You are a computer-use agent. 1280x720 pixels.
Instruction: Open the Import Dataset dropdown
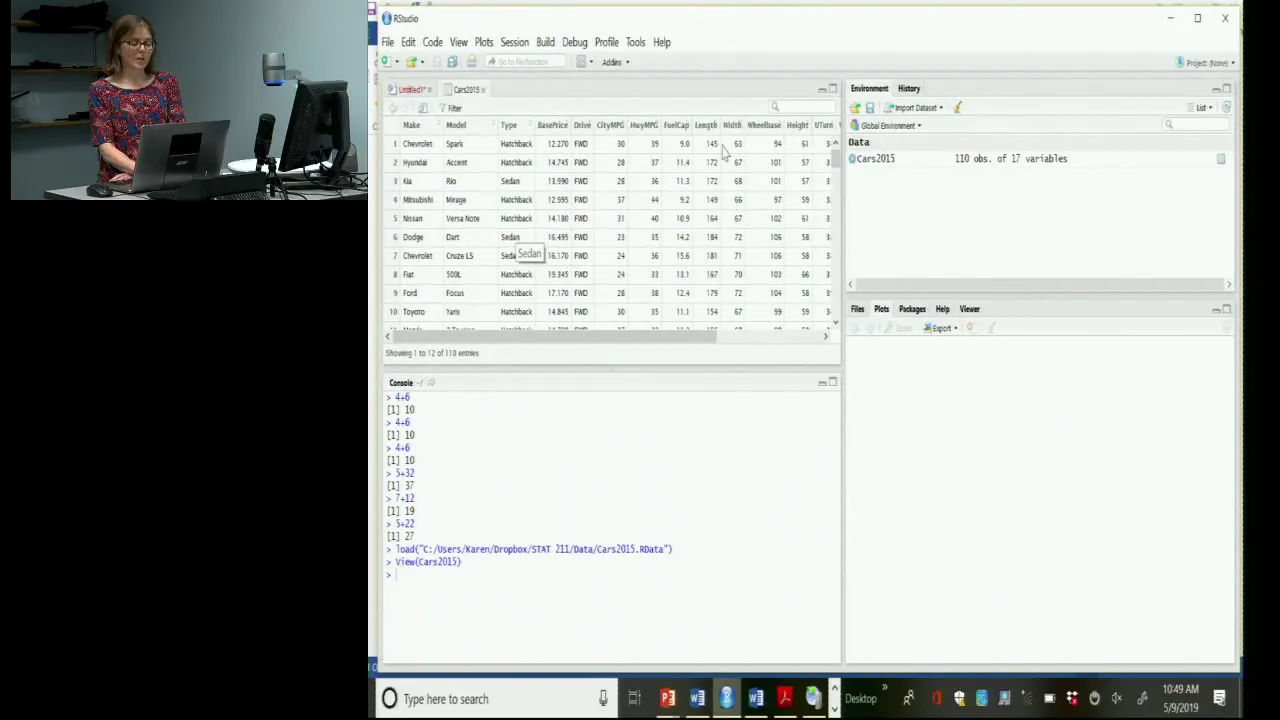(x=914, y=108)
